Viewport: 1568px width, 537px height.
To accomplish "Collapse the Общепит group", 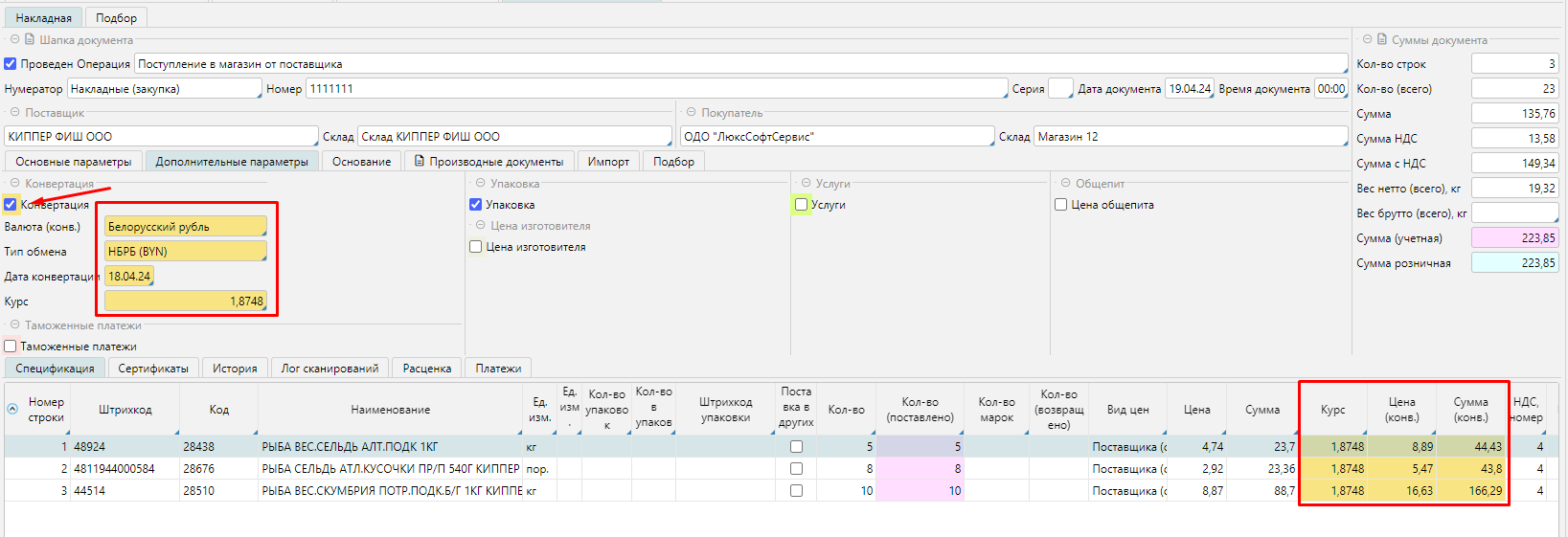I will click(1065, 184).
